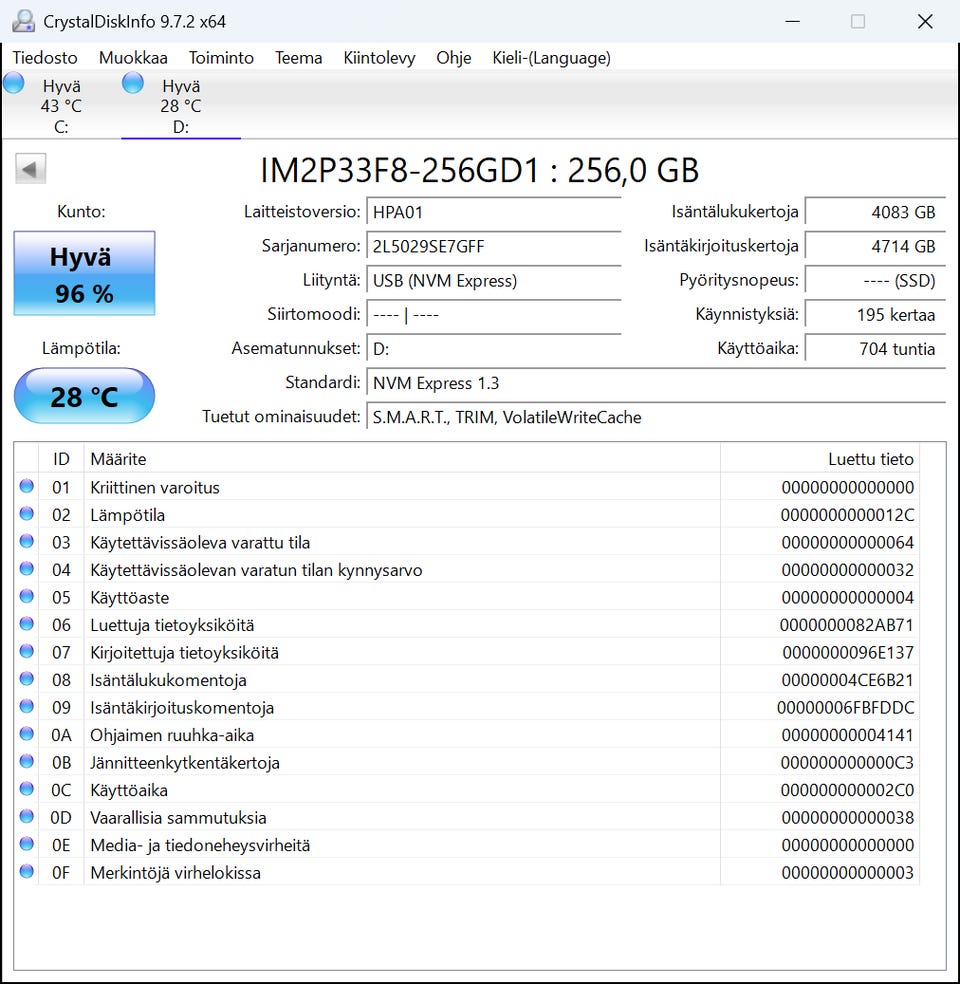Viewport: 960px width, 984px height.
Task: Click the CrystalDiskInfo app icon in title bar
Action: point(22,21)
